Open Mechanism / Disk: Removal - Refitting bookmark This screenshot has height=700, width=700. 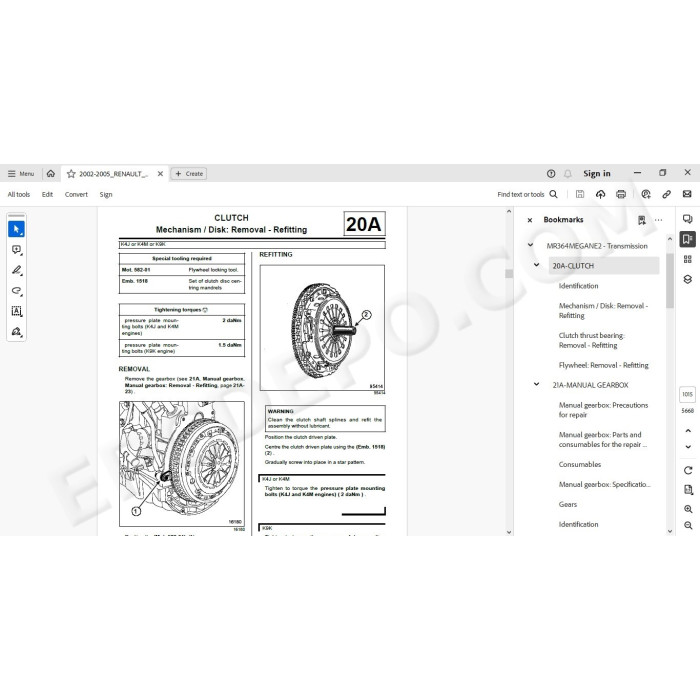(603, 311)
